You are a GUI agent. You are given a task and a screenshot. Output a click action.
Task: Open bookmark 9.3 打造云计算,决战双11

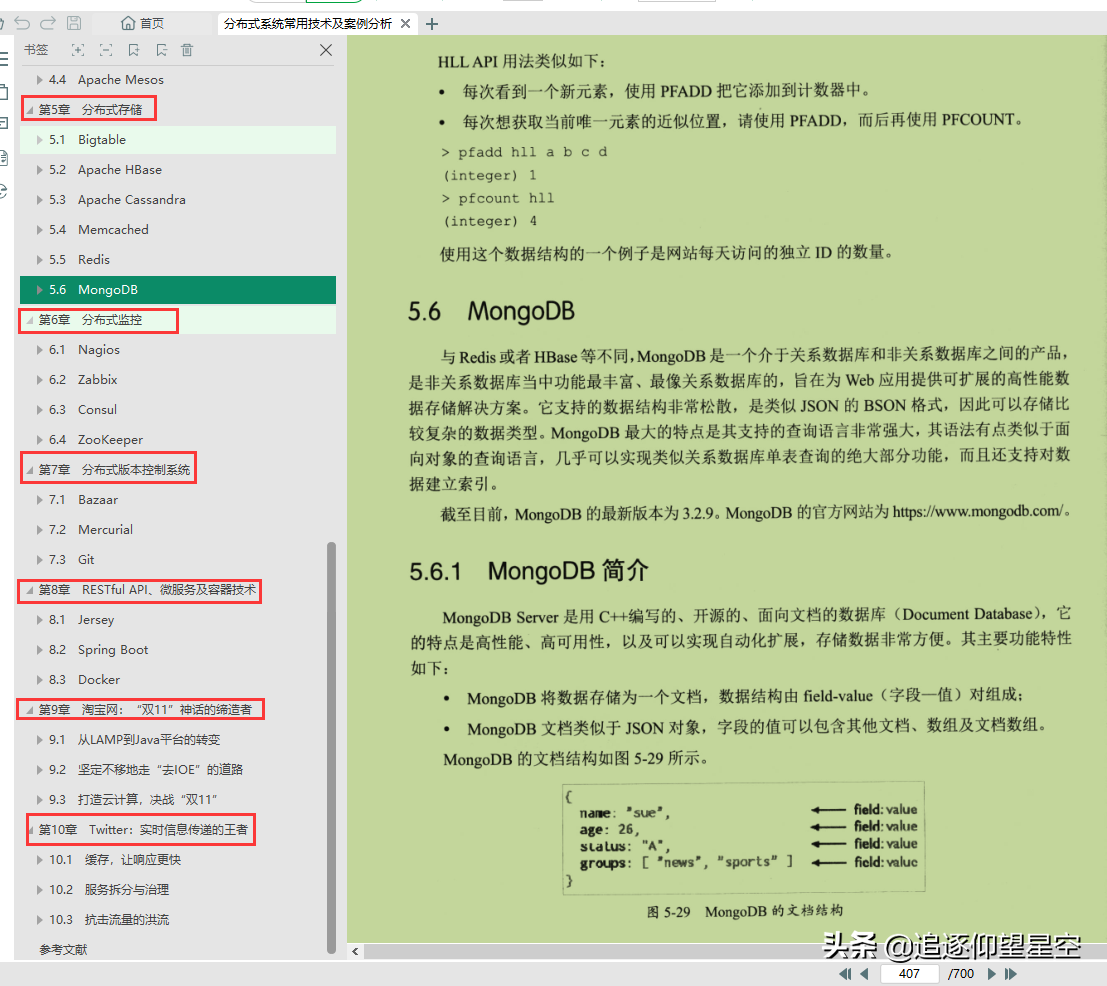pos(133,800)
